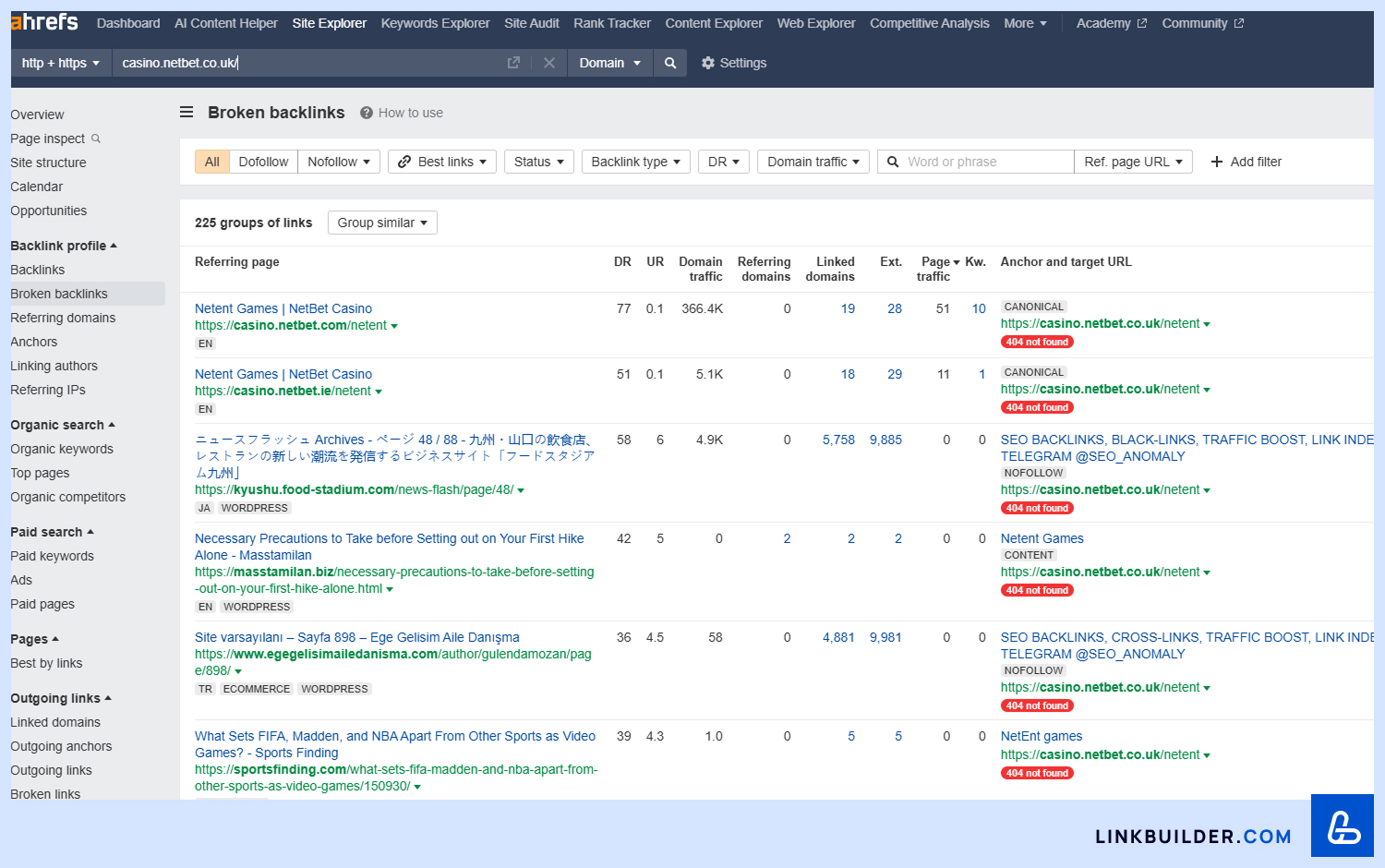Image resolution: width=1385 pixels, height=868 pixels.
Task: Collapse the Organic search section
Action: click(63, 425)
